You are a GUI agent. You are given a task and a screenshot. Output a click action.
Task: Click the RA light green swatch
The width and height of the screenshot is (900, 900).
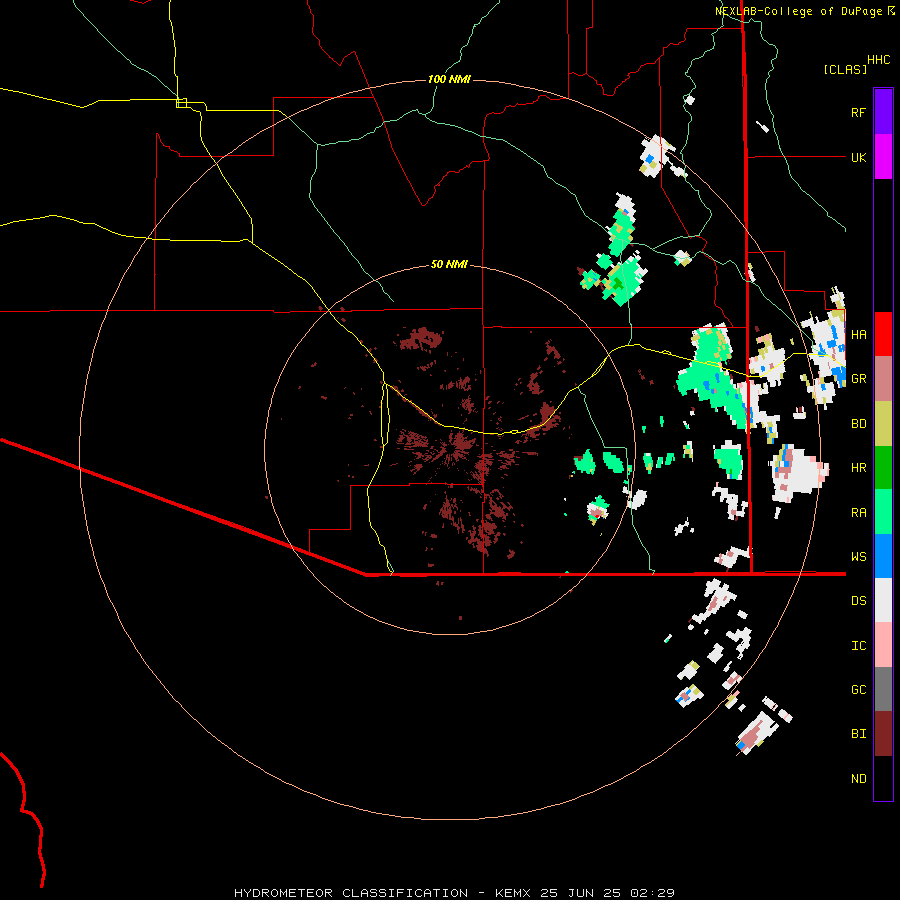pyautogui.click(x=883, y=512)
